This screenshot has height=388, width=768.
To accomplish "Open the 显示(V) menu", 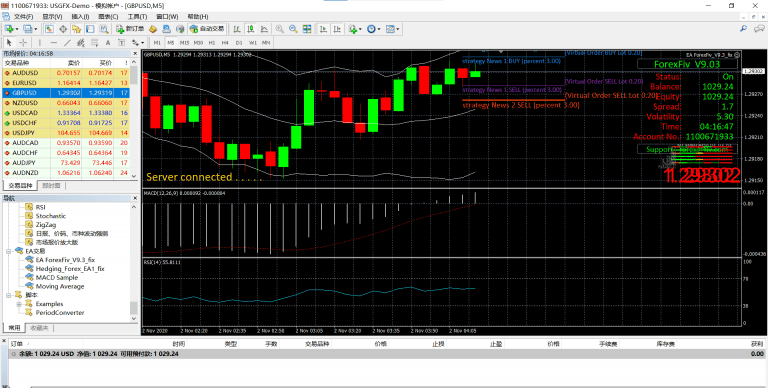I will 52,17.
